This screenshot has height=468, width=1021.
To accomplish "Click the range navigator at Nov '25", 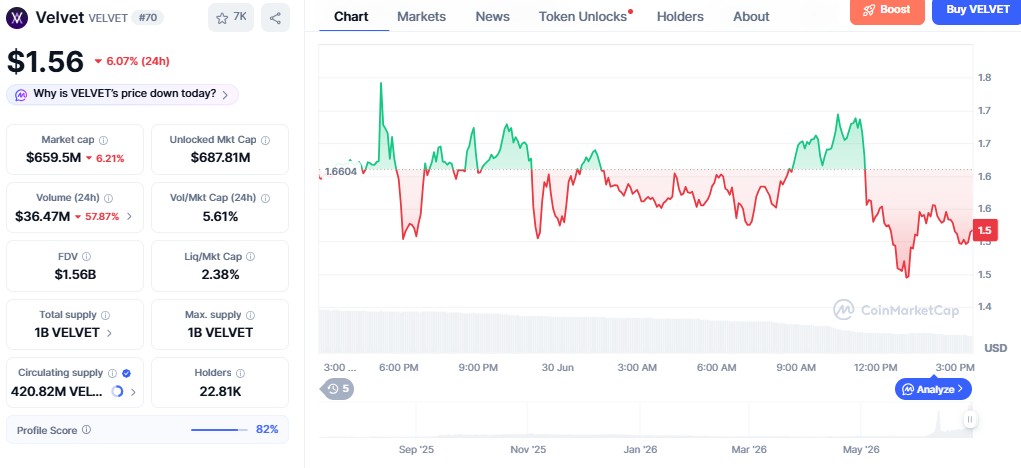I will click(528, 449).
